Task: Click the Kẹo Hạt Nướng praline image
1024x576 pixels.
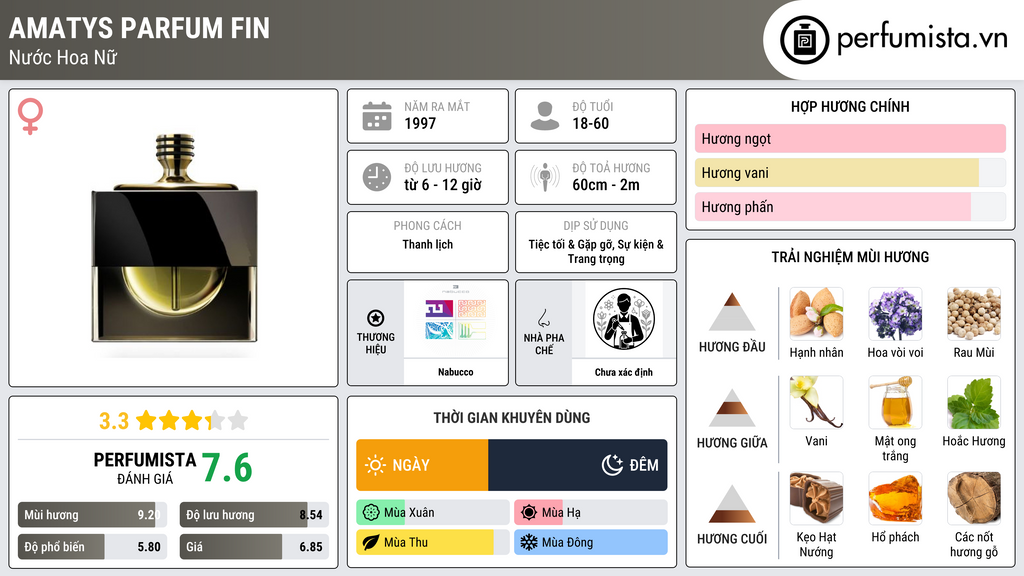Action: [x=816, y=498]
